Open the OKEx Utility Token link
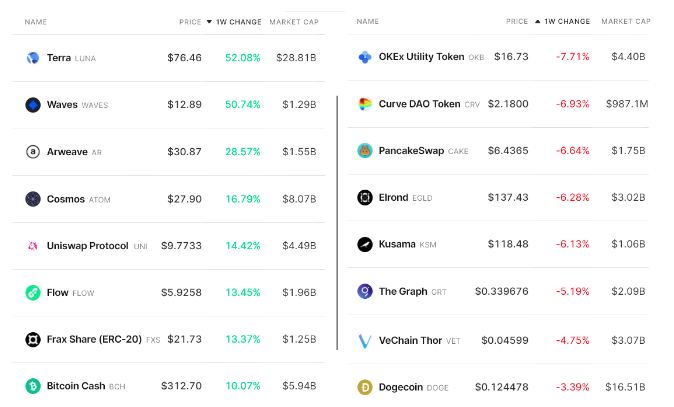The width and height of the screenshot is (674, 407). click(421, 57)
